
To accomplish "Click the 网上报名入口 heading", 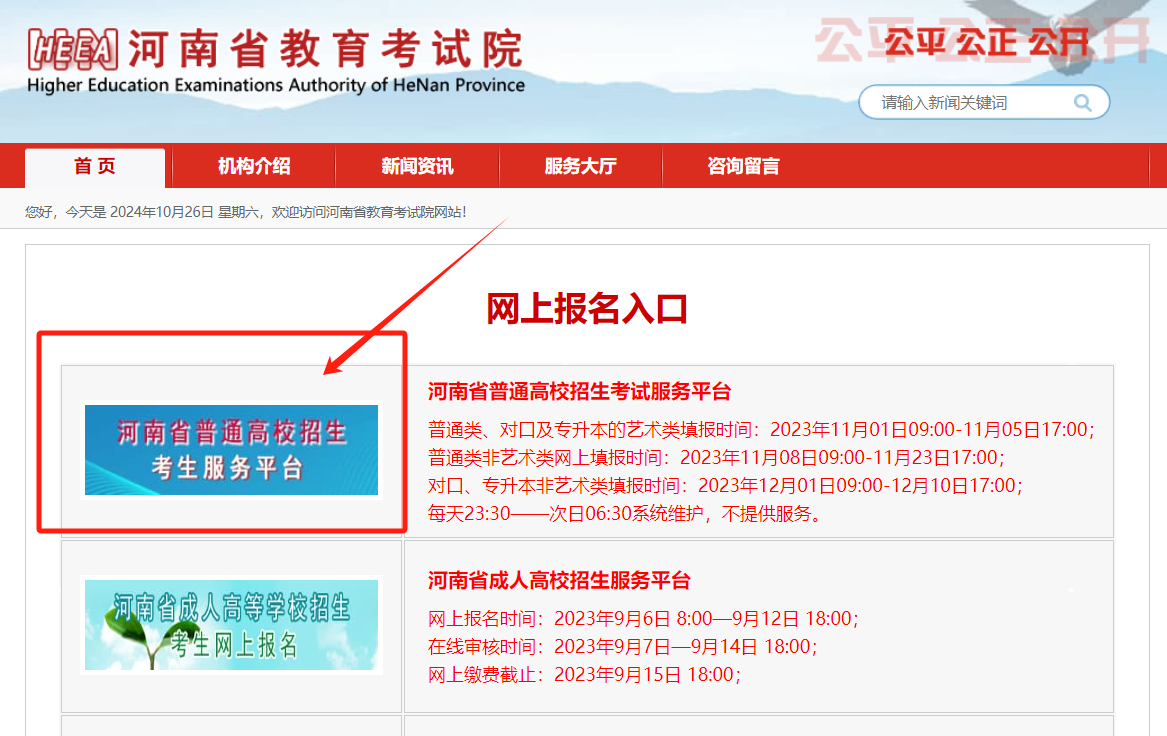I will click(x=586, y=310).
